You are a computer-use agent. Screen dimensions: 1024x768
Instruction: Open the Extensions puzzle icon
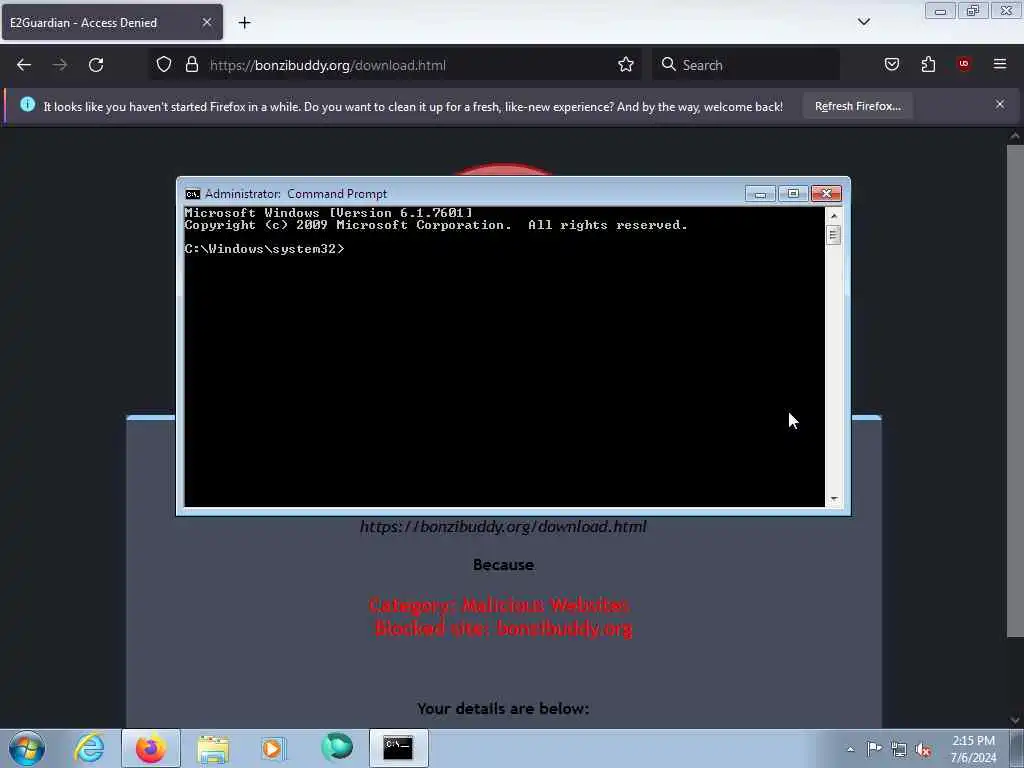pos(928,64)
